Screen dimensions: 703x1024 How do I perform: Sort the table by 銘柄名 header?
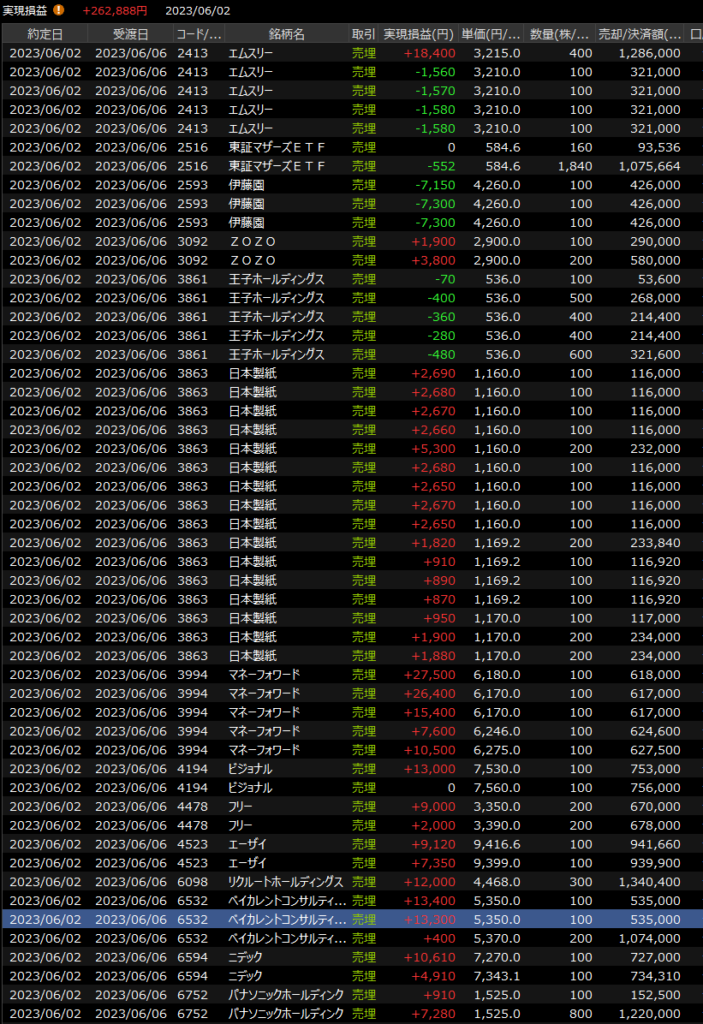[286, 34]
